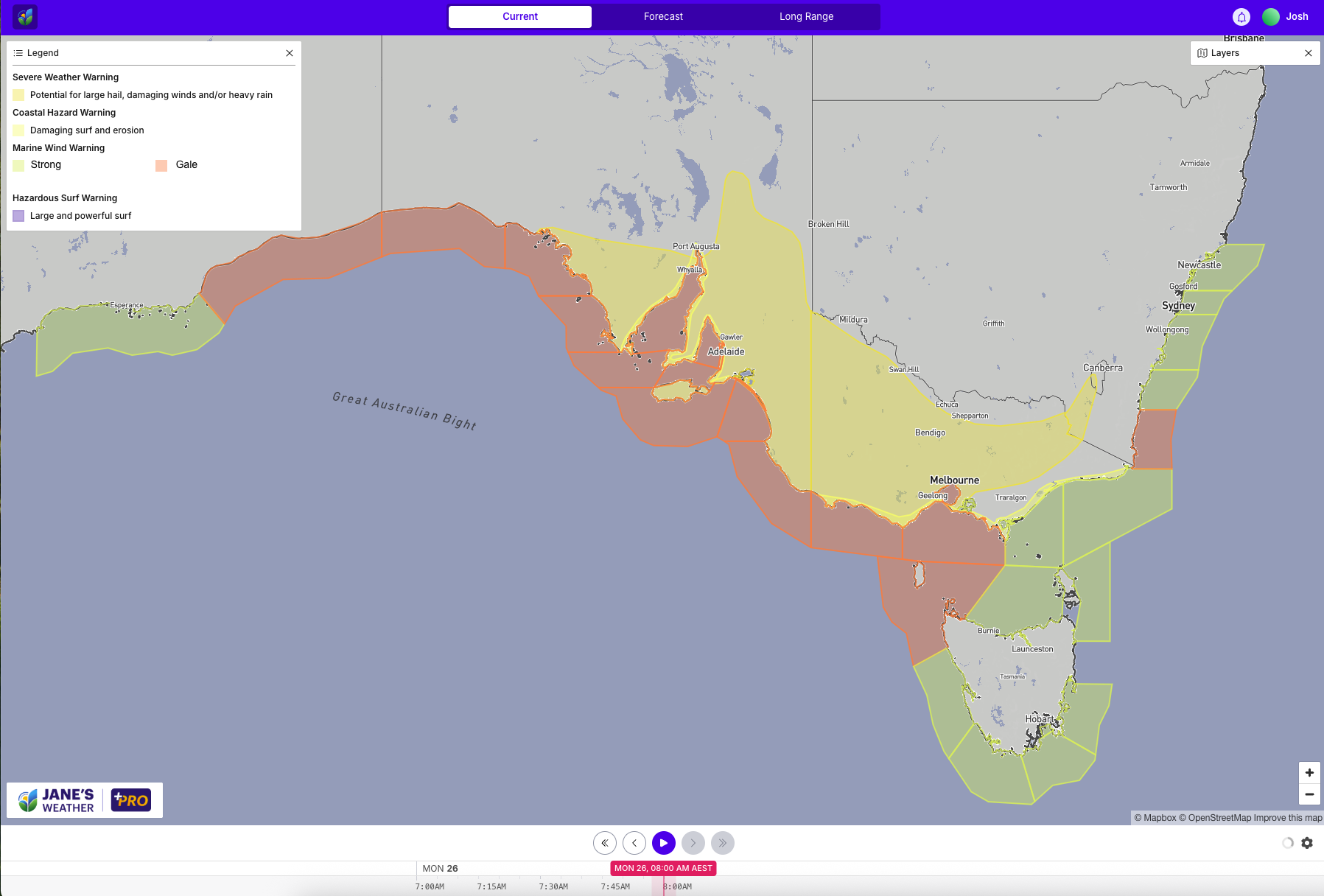
Task: Switch to the Long Range tab
Action: pyautogui.click(x=807, y=17)
